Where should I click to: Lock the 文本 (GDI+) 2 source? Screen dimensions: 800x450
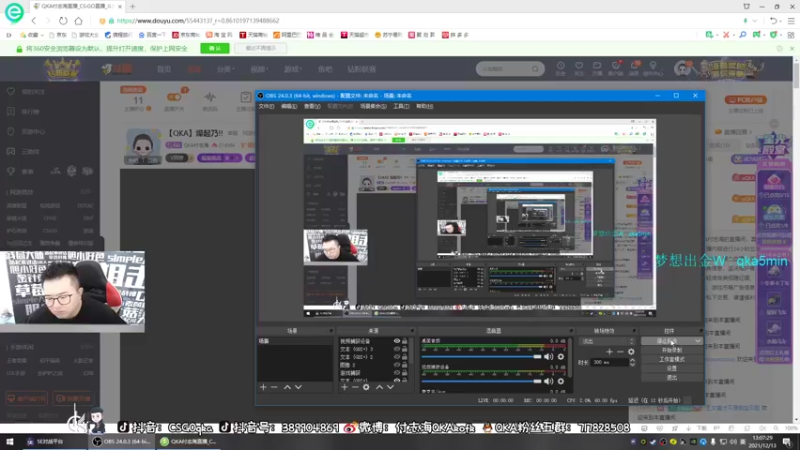(x=405, y=357)
